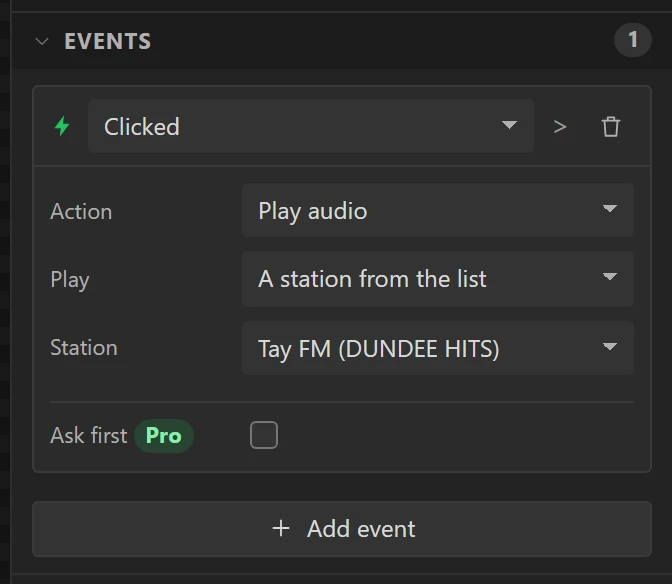This screenshot has width=672, height=584.
Task: Click the Ask first label
Action: pos(89,436)
